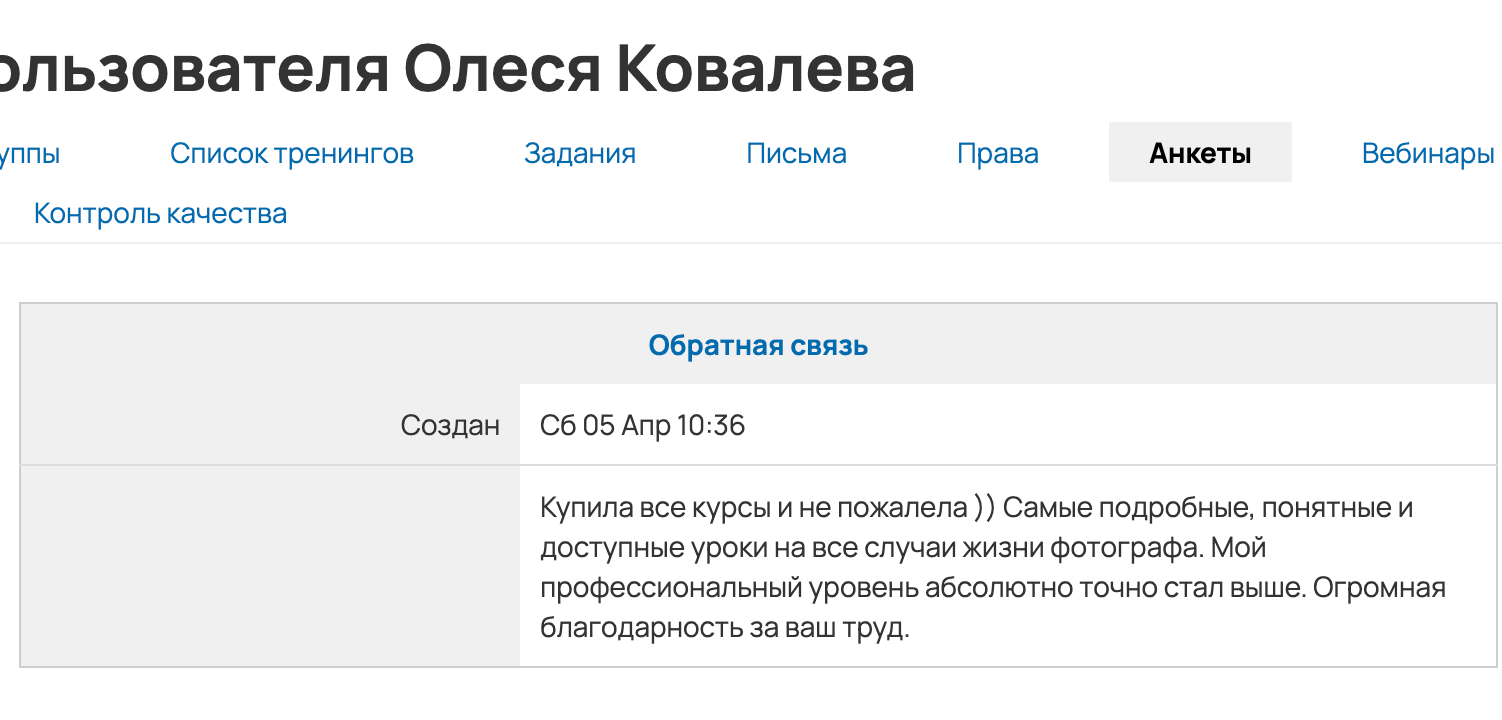Go to the Права section

[997, 153]
